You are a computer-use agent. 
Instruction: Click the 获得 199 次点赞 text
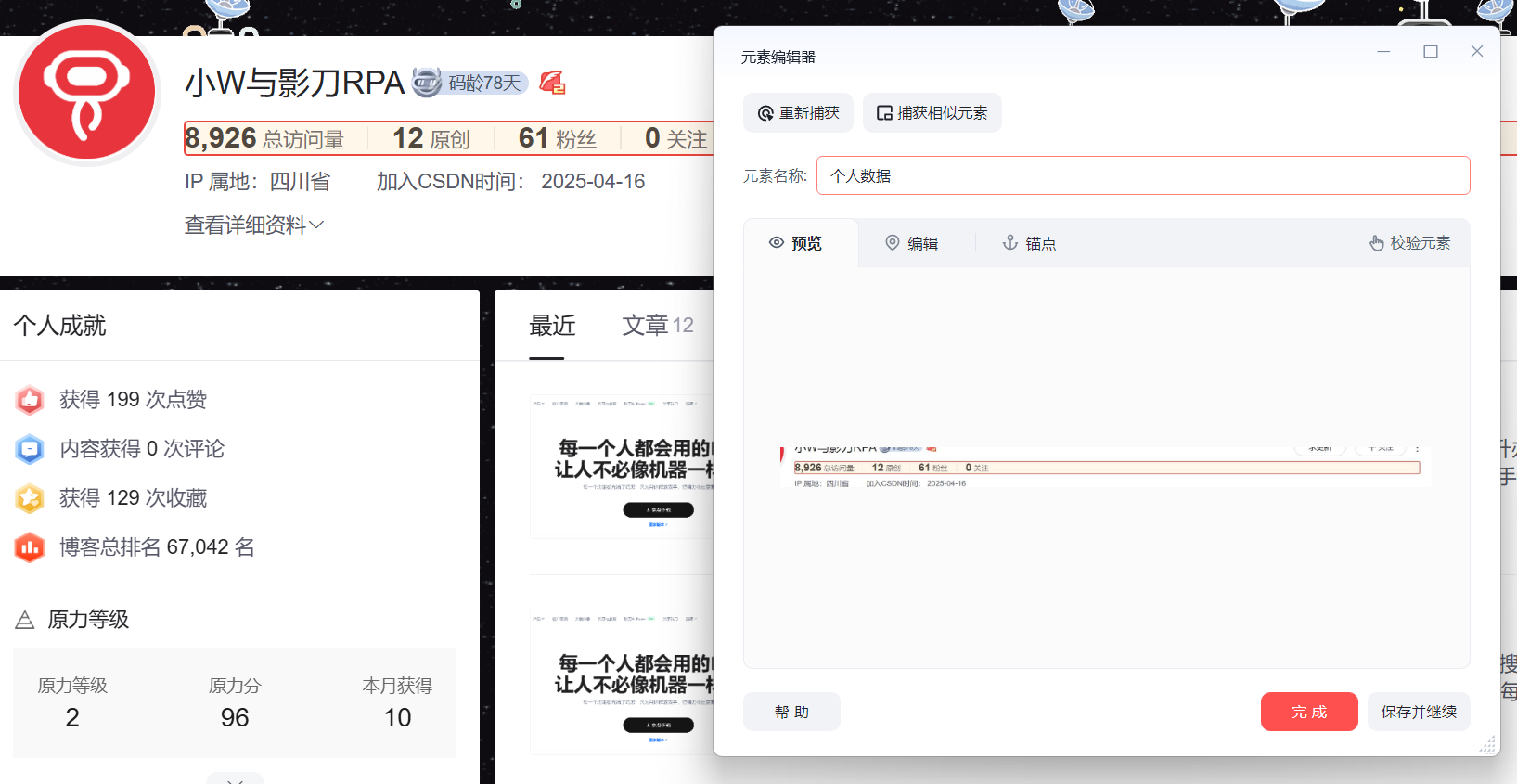click(133, 400)
